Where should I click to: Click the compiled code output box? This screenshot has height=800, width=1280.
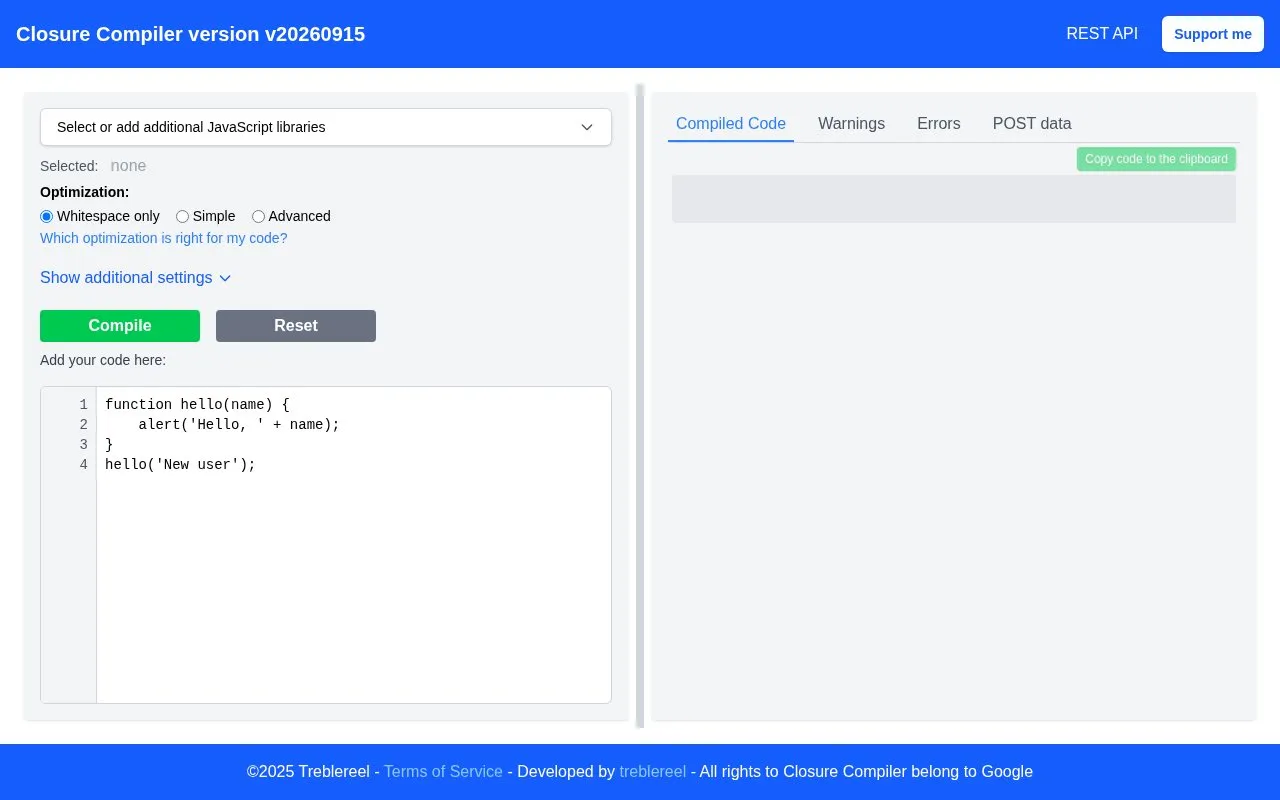point(954,199)
